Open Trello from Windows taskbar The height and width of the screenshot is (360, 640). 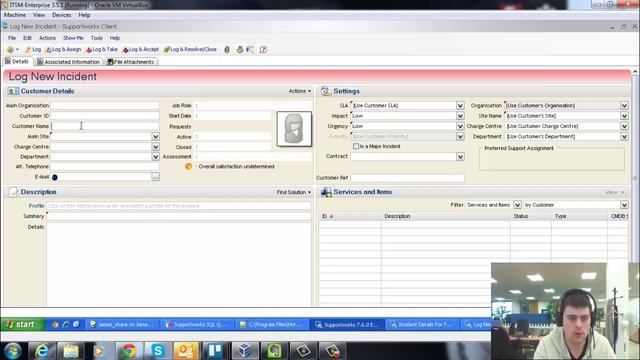tap(215, 351)
